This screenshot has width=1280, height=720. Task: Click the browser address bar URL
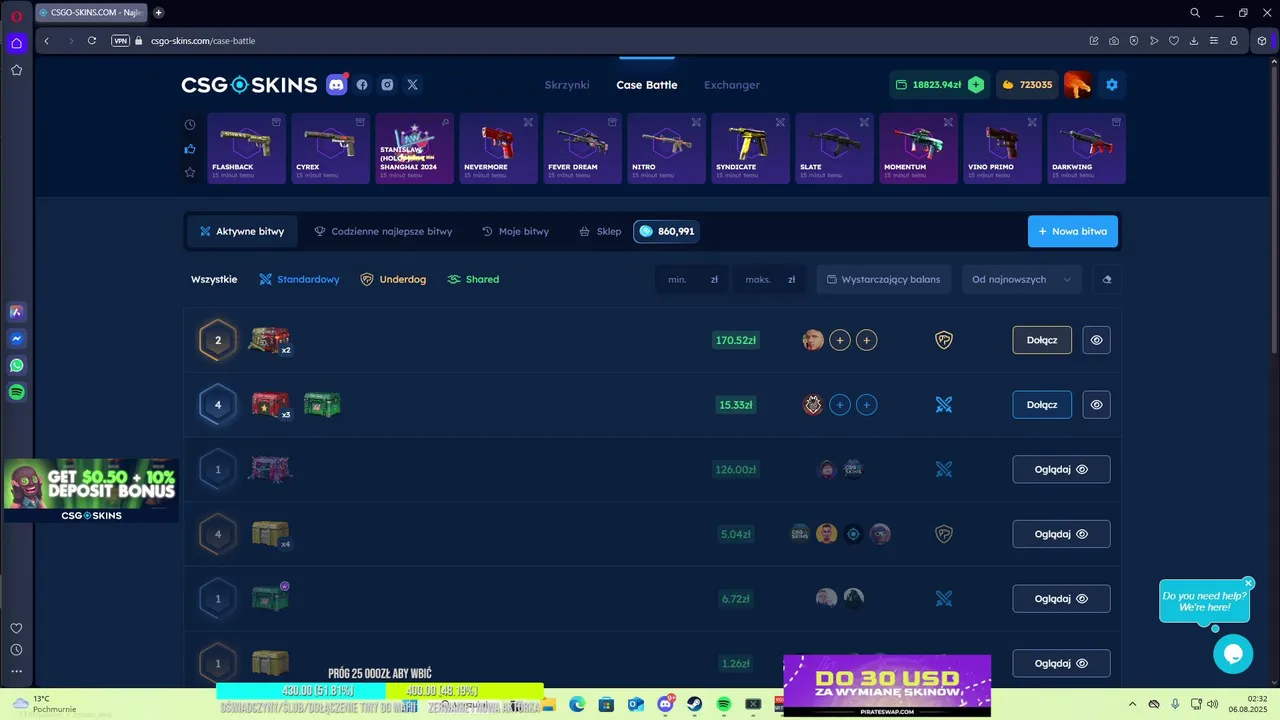[203, 41]
